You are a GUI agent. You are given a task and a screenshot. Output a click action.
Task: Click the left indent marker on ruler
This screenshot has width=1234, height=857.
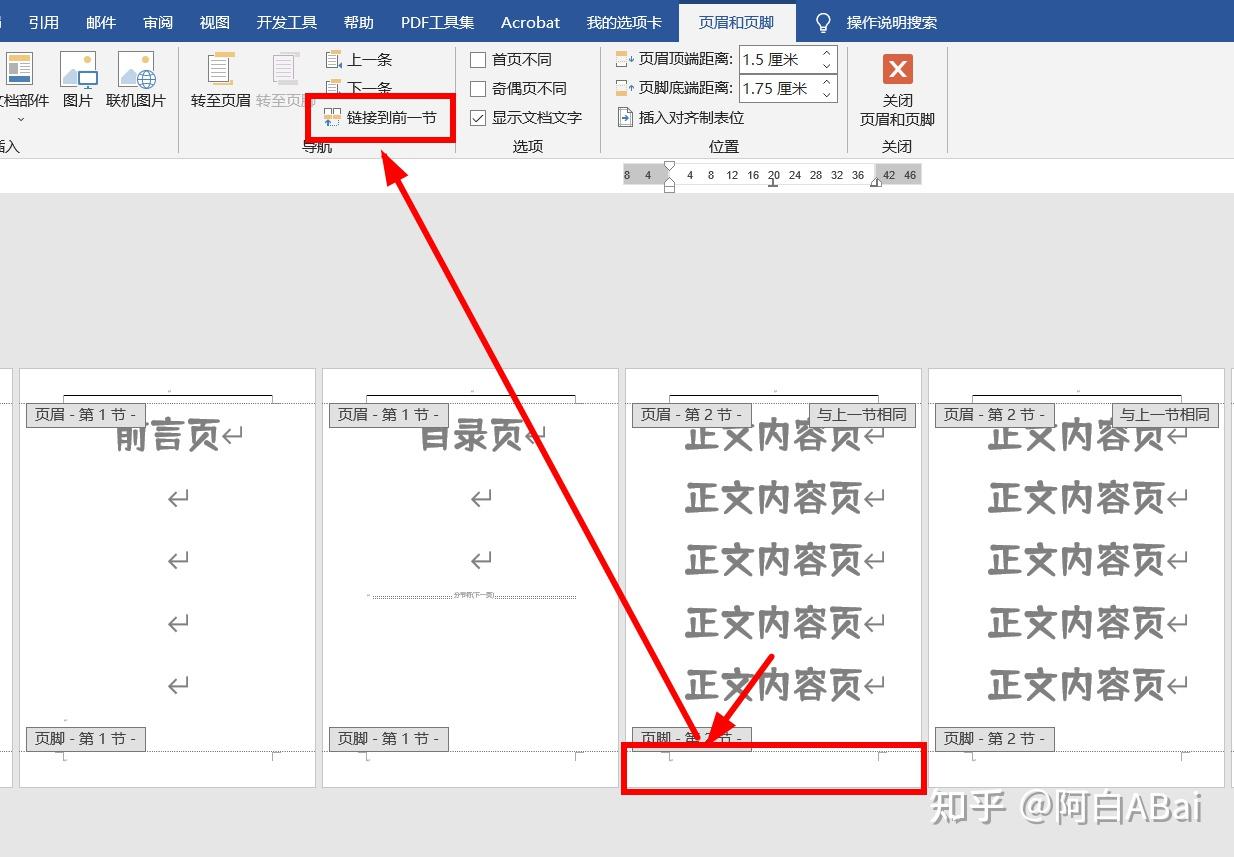(669, 186)
